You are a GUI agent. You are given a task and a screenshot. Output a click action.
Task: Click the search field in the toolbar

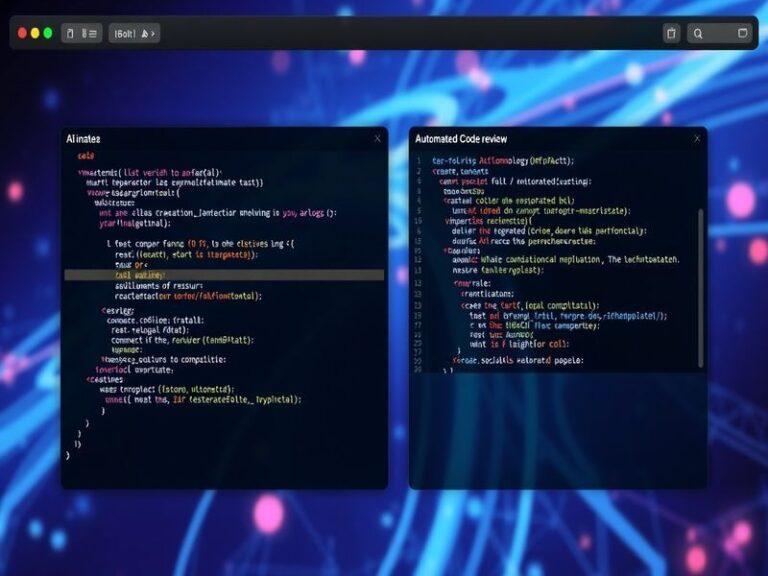pos(719,33)
